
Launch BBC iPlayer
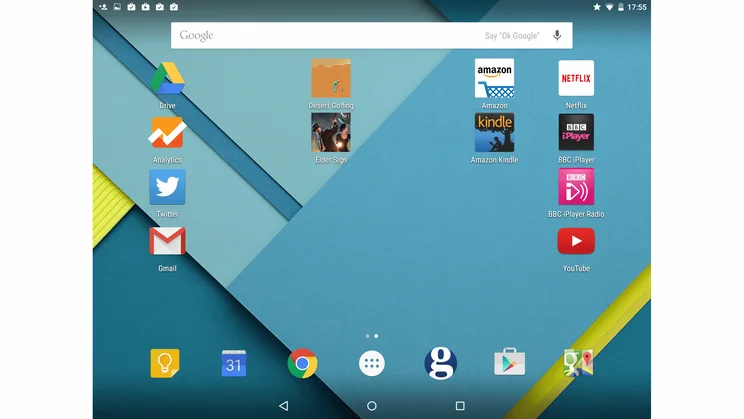coord(576,132)
